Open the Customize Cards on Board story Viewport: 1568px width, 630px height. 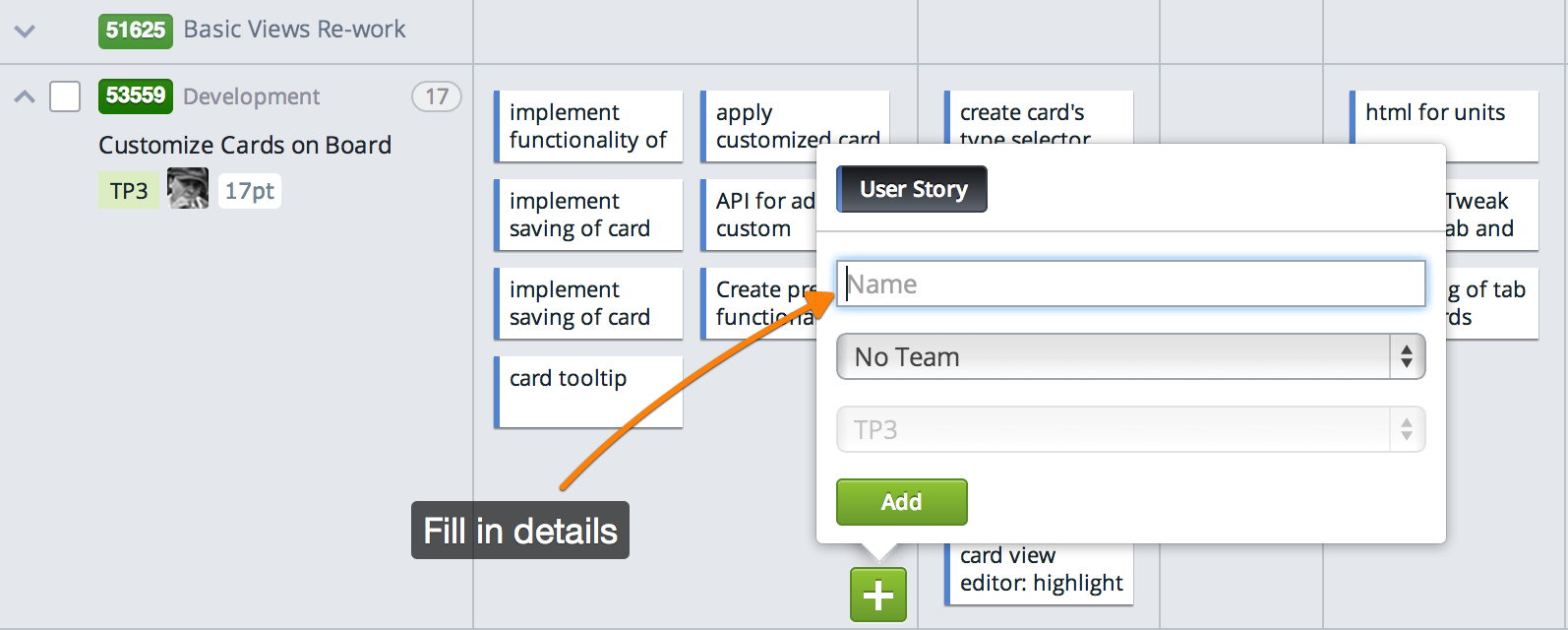tap(244, 145)
